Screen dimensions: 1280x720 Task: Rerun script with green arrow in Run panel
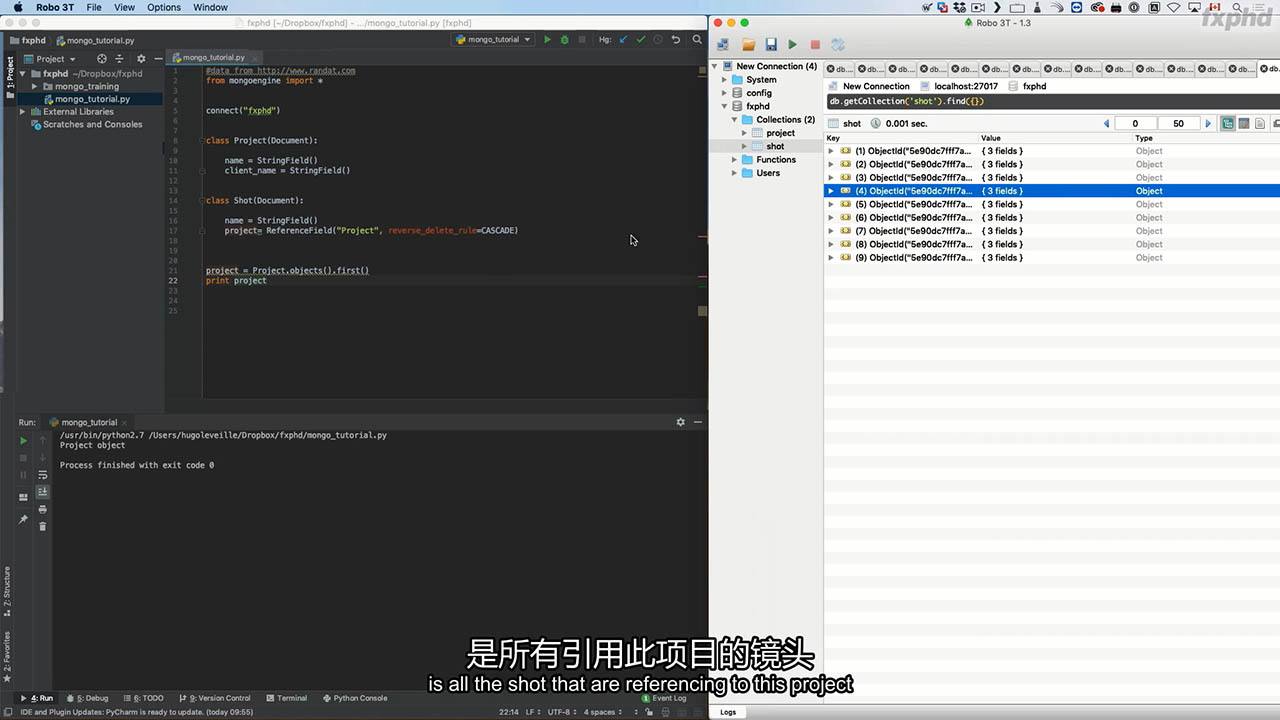[24, 440]
